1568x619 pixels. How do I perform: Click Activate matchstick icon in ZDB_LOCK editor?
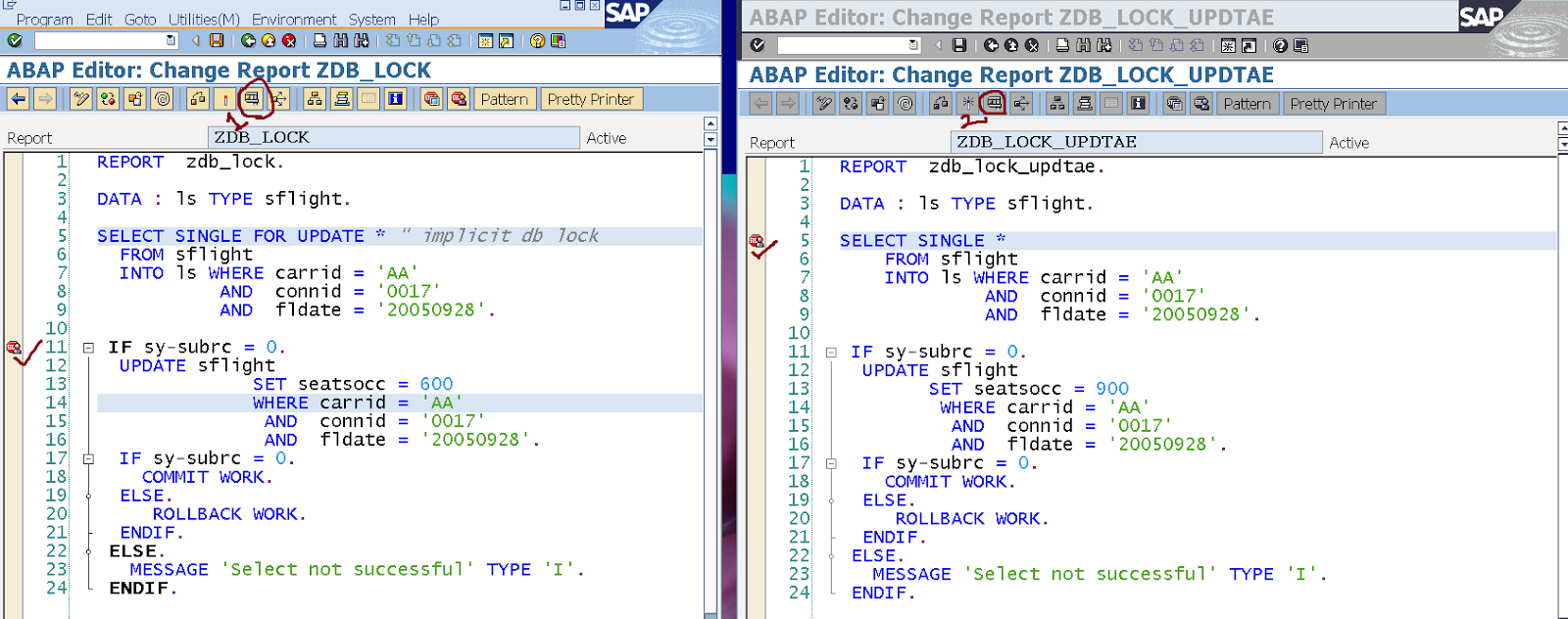pos(225,99)
